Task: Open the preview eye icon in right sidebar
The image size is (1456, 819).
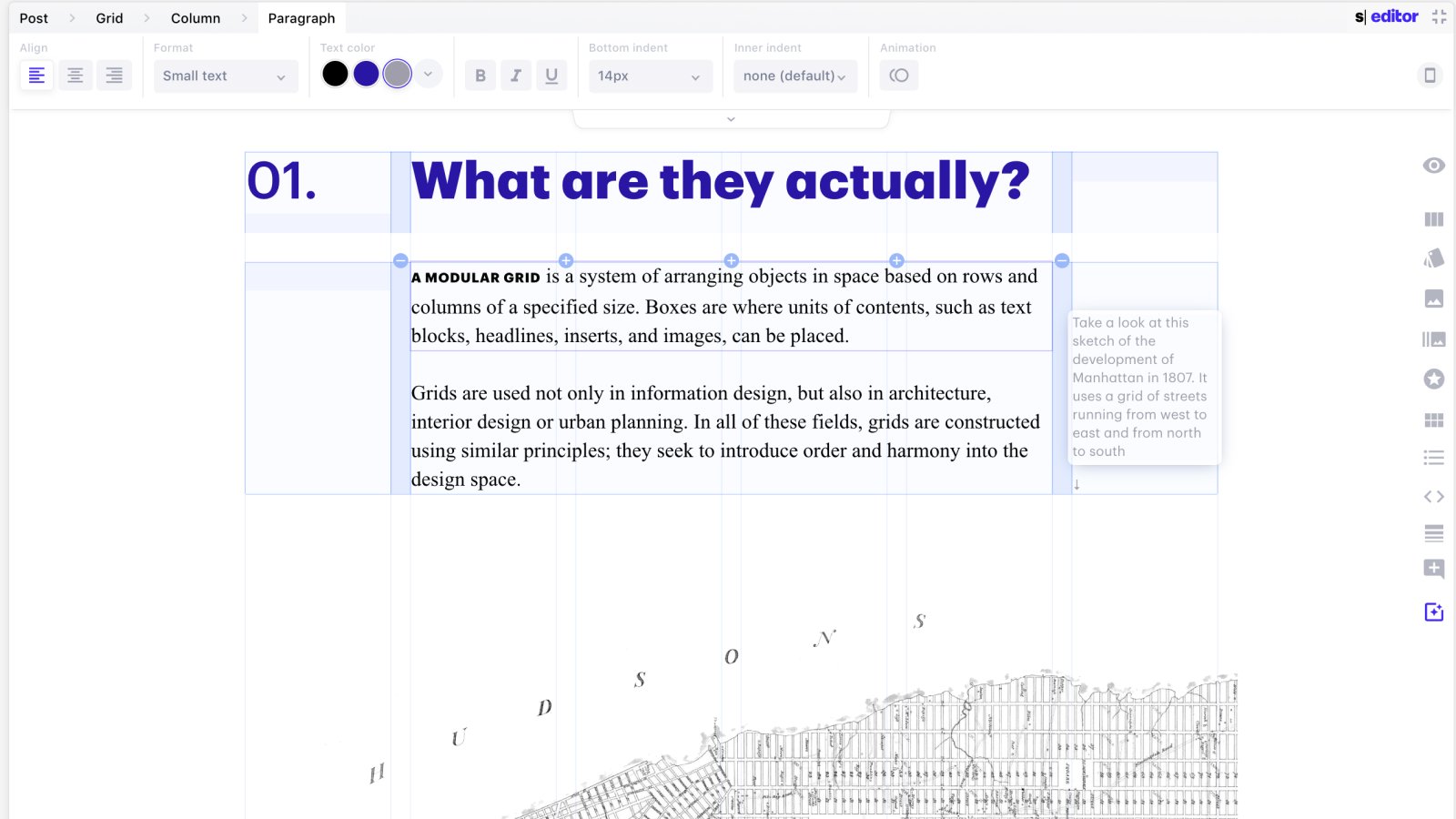Action: (x=1433, y=165)
